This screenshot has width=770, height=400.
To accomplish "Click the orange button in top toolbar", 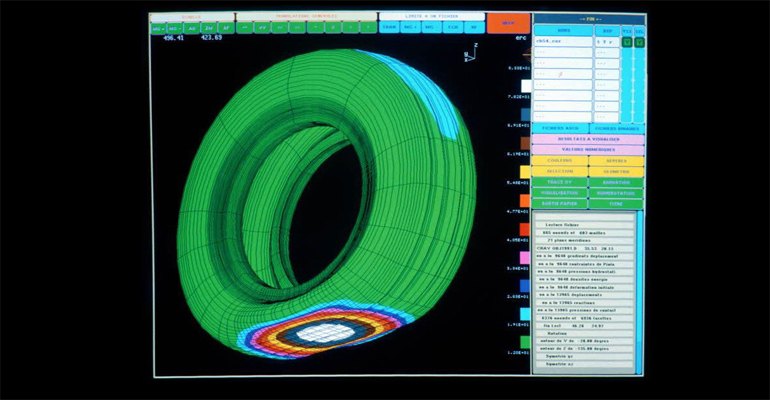I will coord(509,22).
